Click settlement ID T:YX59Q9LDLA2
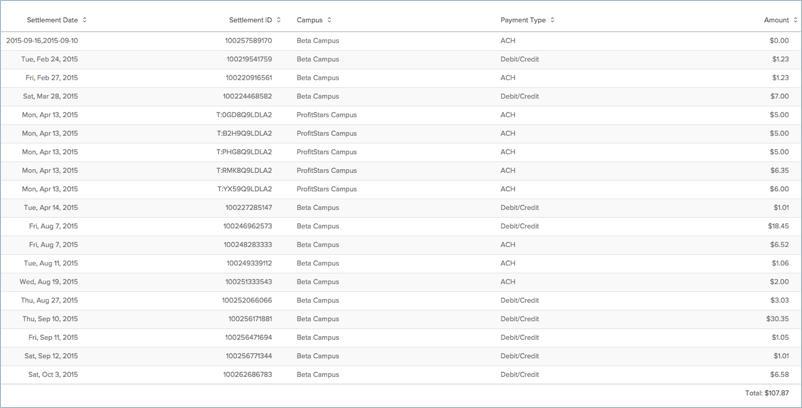 tap(244, 189)
